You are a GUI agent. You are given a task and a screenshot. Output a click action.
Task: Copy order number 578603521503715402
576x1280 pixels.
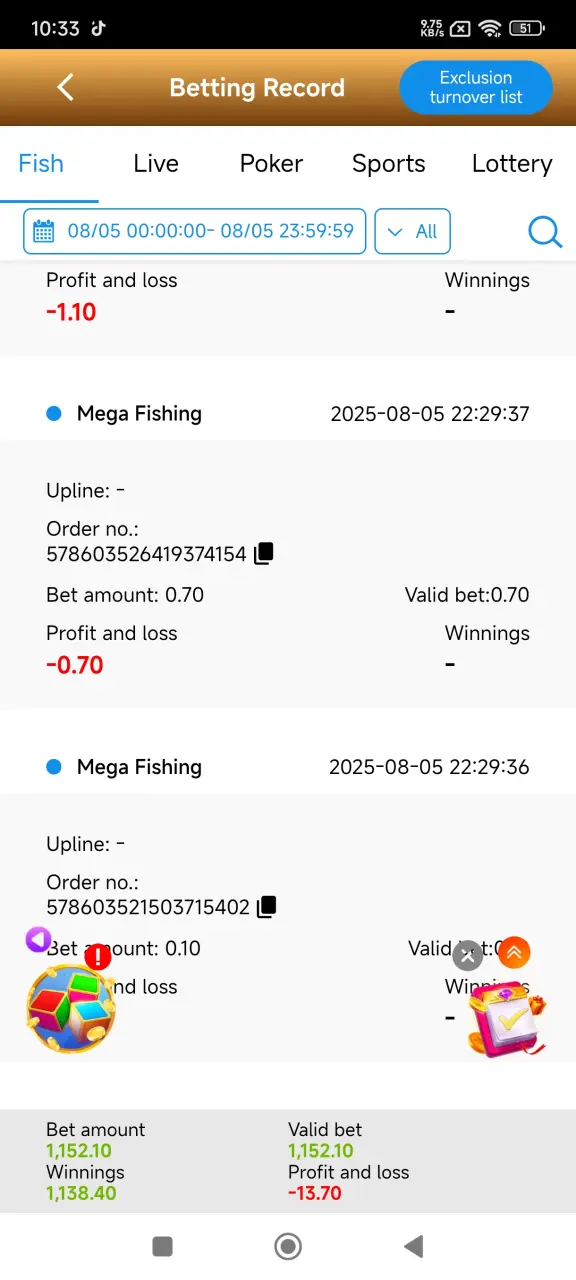coord(266,907)
